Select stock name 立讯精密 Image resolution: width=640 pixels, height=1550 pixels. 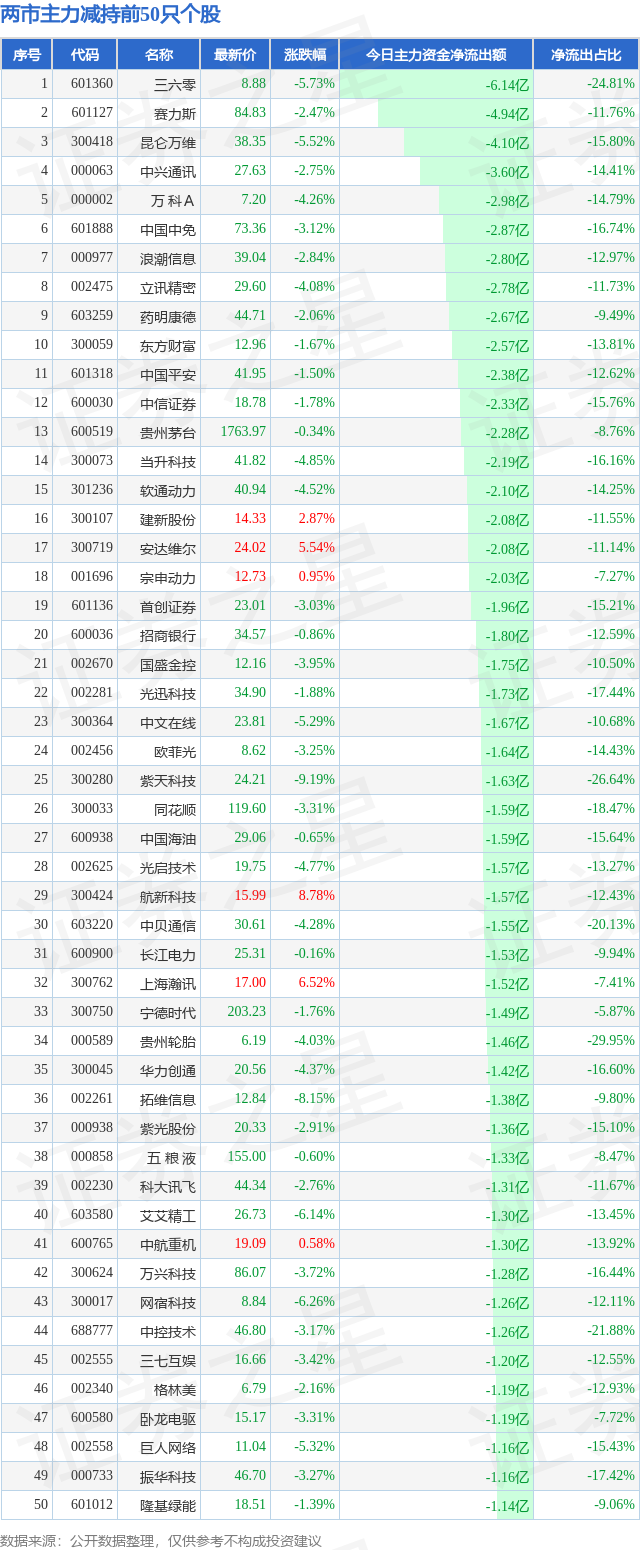coord(168,287)
